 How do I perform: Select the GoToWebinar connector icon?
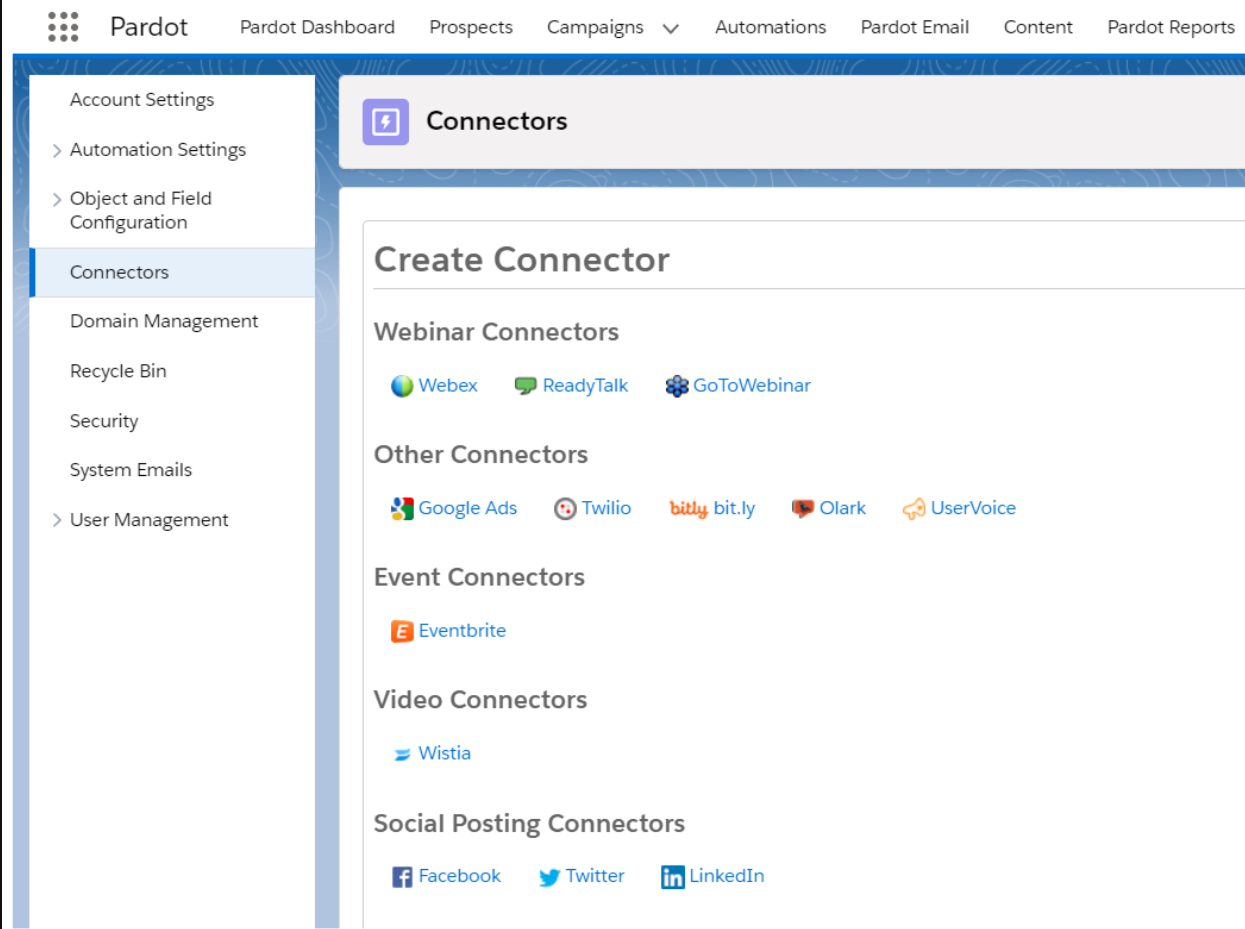(x=677, y=385)
